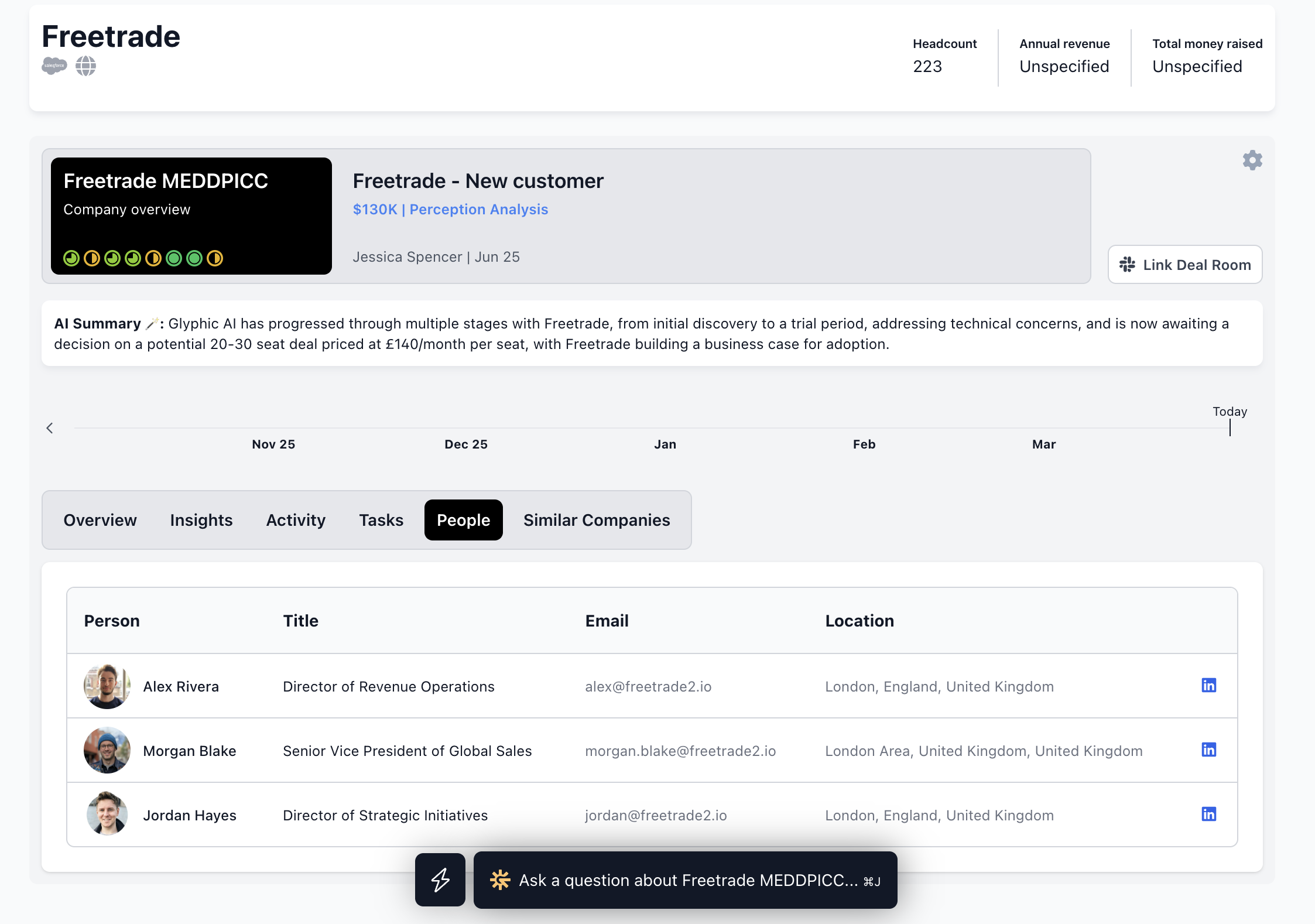1315x924 pixels.
Task: Open the Insights tab
Action: (201, 520)
